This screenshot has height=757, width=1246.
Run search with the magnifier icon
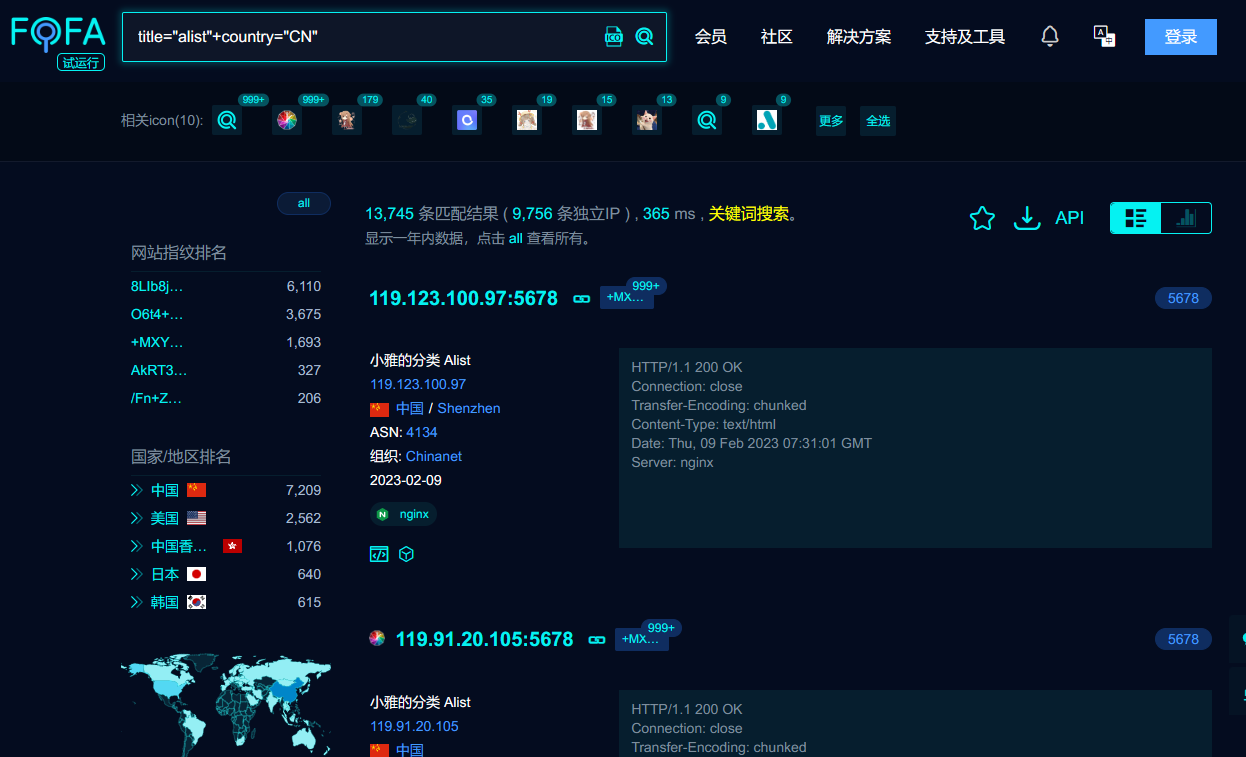tap(645, 37)
